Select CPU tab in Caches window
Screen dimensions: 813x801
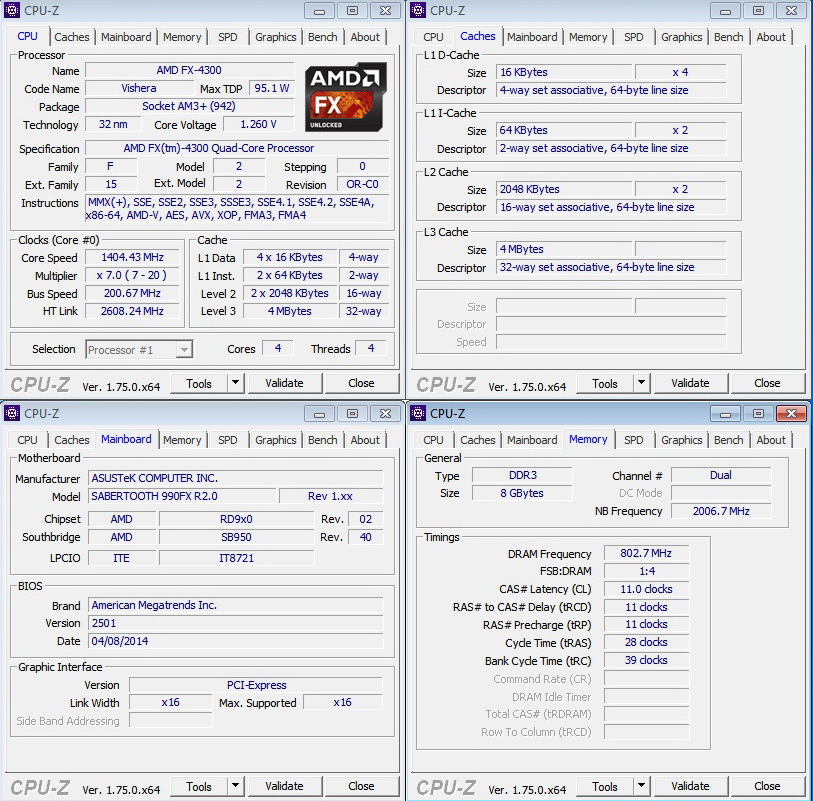point(433,37)
